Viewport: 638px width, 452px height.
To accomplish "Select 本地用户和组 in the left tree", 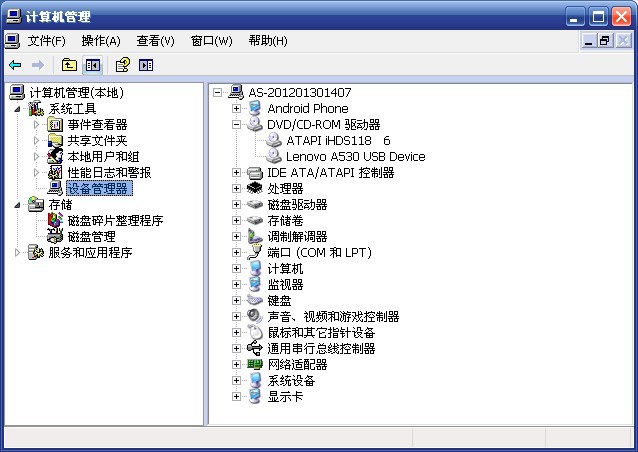I will click(103, 156).
